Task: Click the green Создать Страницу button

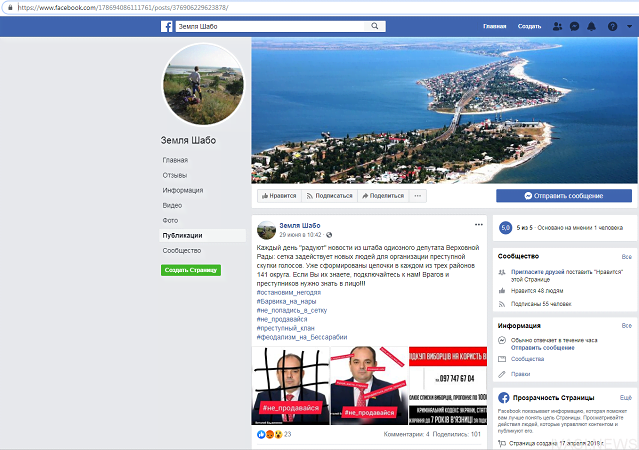Action: (191, 270)
